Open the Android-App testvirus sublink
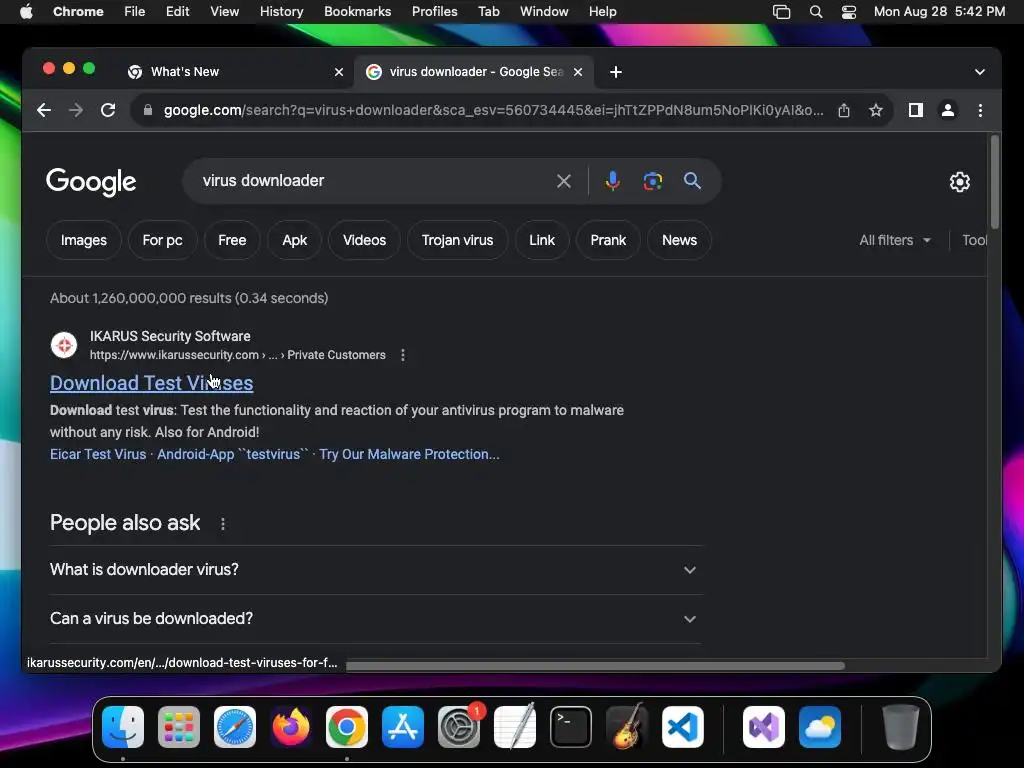Screen dimensions: 1024x768 point(232,455)
